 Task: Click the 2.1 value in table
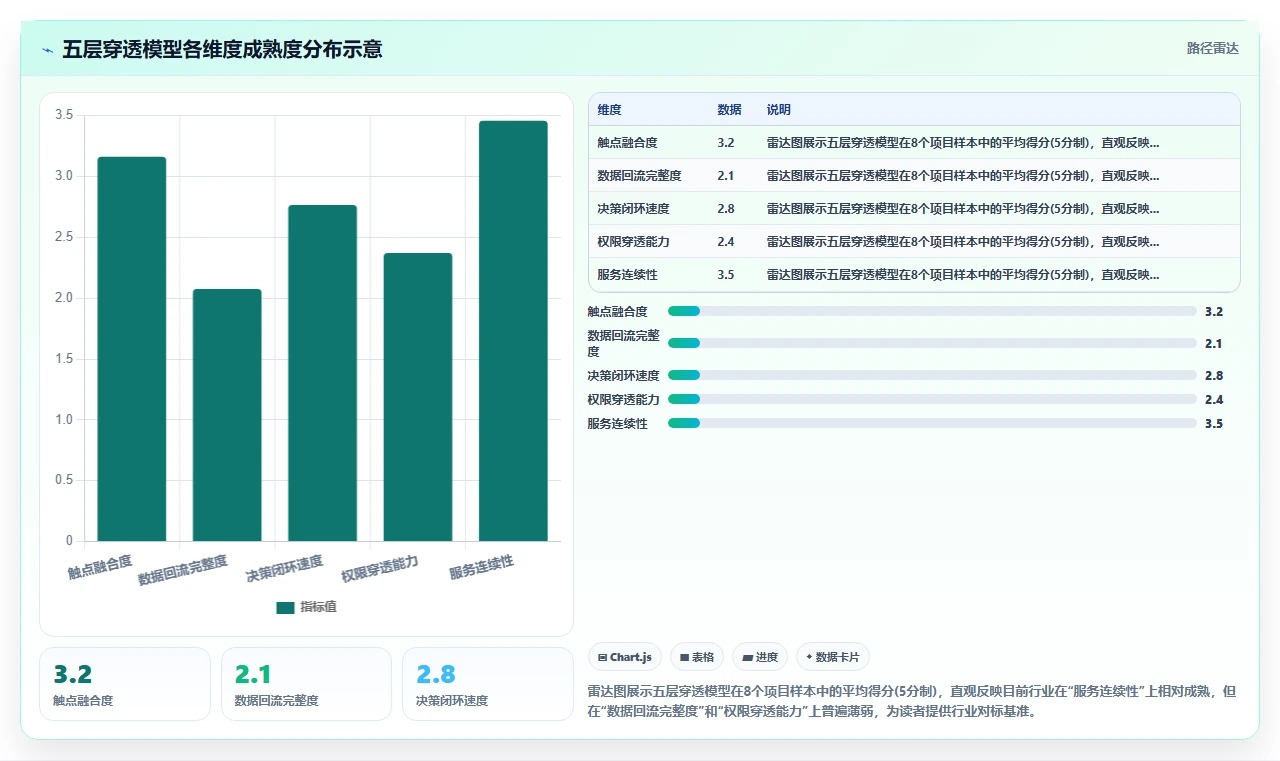(726, 176)
